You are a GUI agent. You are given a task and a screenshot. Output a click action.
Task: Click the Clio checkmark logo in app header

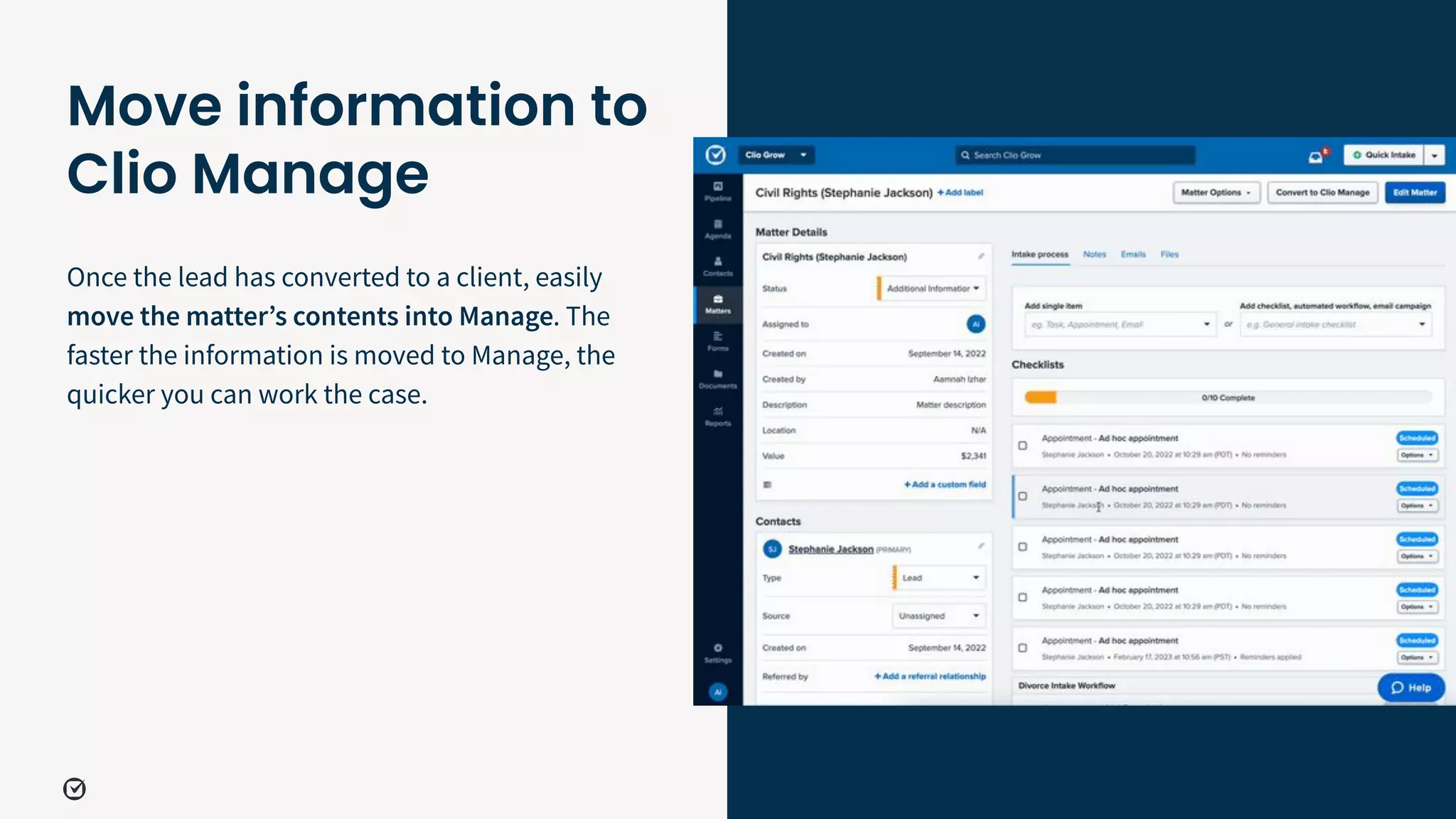tap(715, 155)
